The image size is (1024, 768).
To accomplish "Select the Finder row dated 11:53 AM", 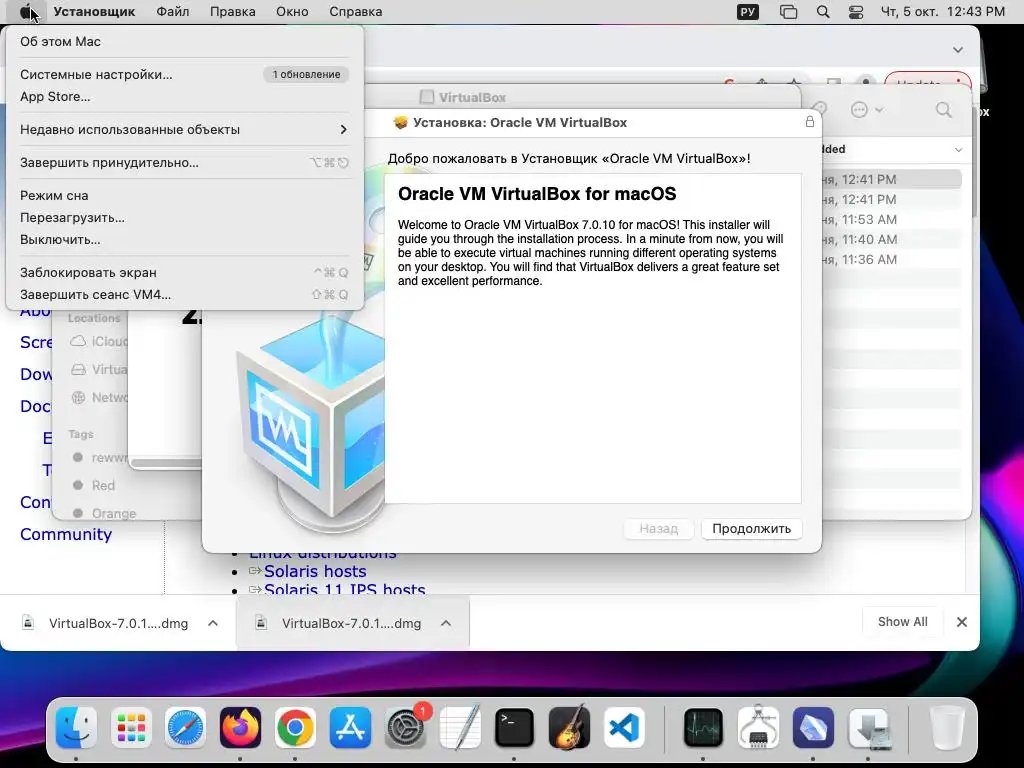I will point(891,219).
